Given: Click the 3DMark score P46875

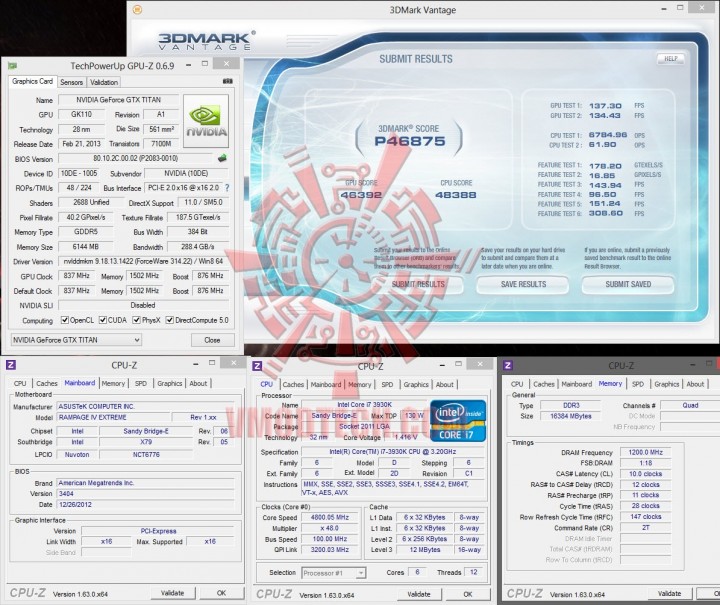Looking at the screenshot, I should (410, 141).
